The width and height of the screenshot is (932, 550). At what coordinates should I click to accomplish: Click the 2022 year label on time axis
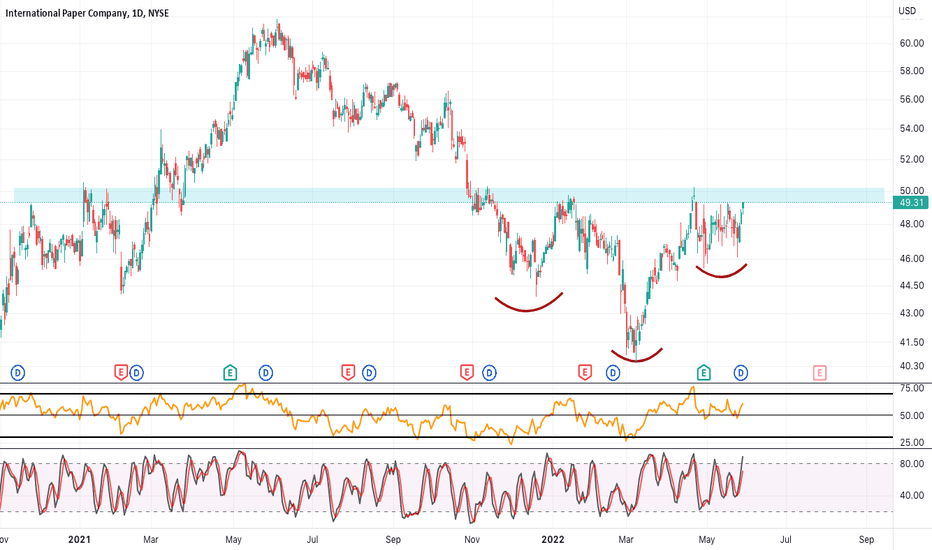pyautogui.click(x=553, y=539)
